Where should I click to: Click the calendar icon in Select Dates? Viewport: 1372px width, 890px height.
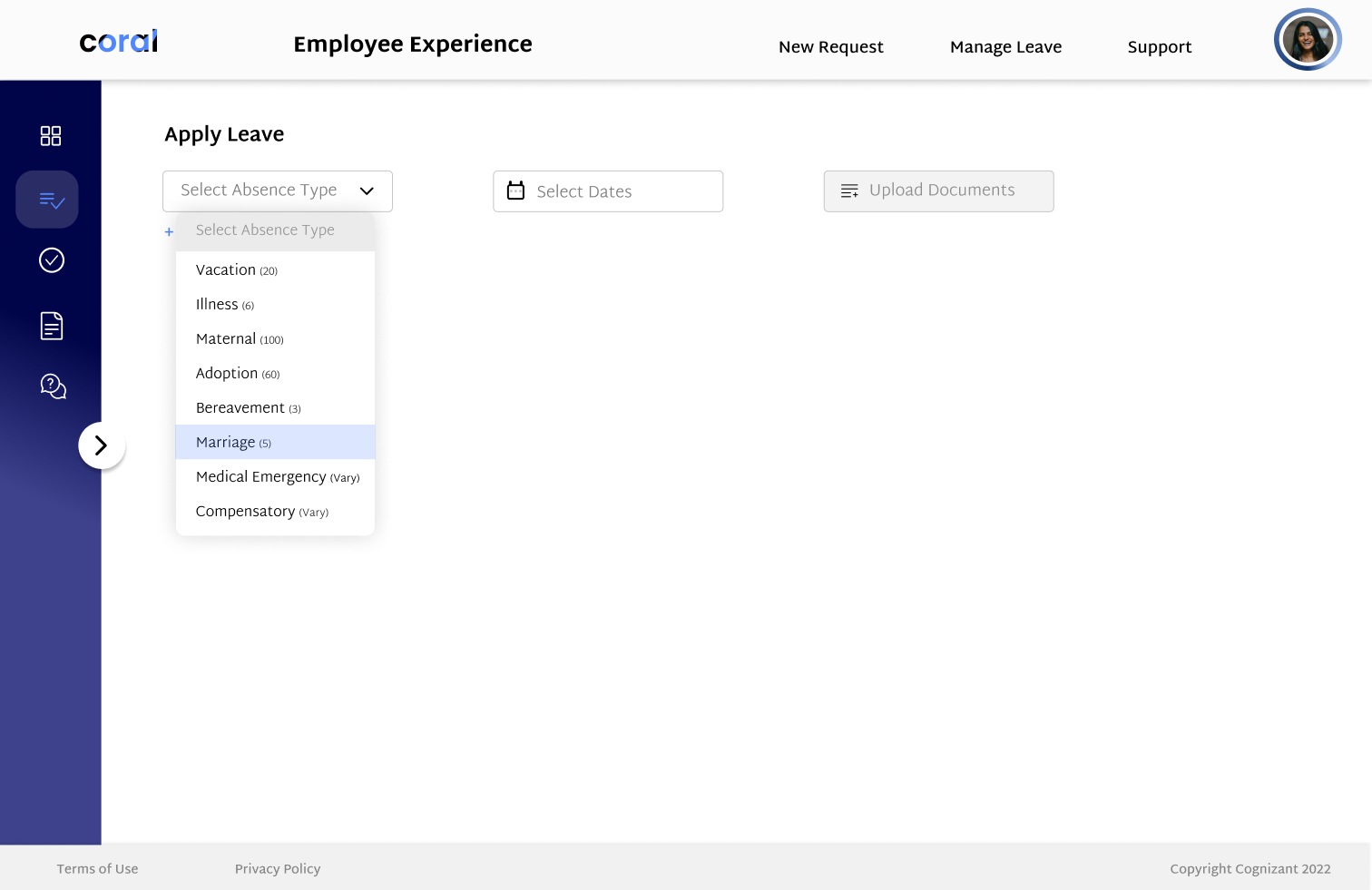click(x=515, y=191)
